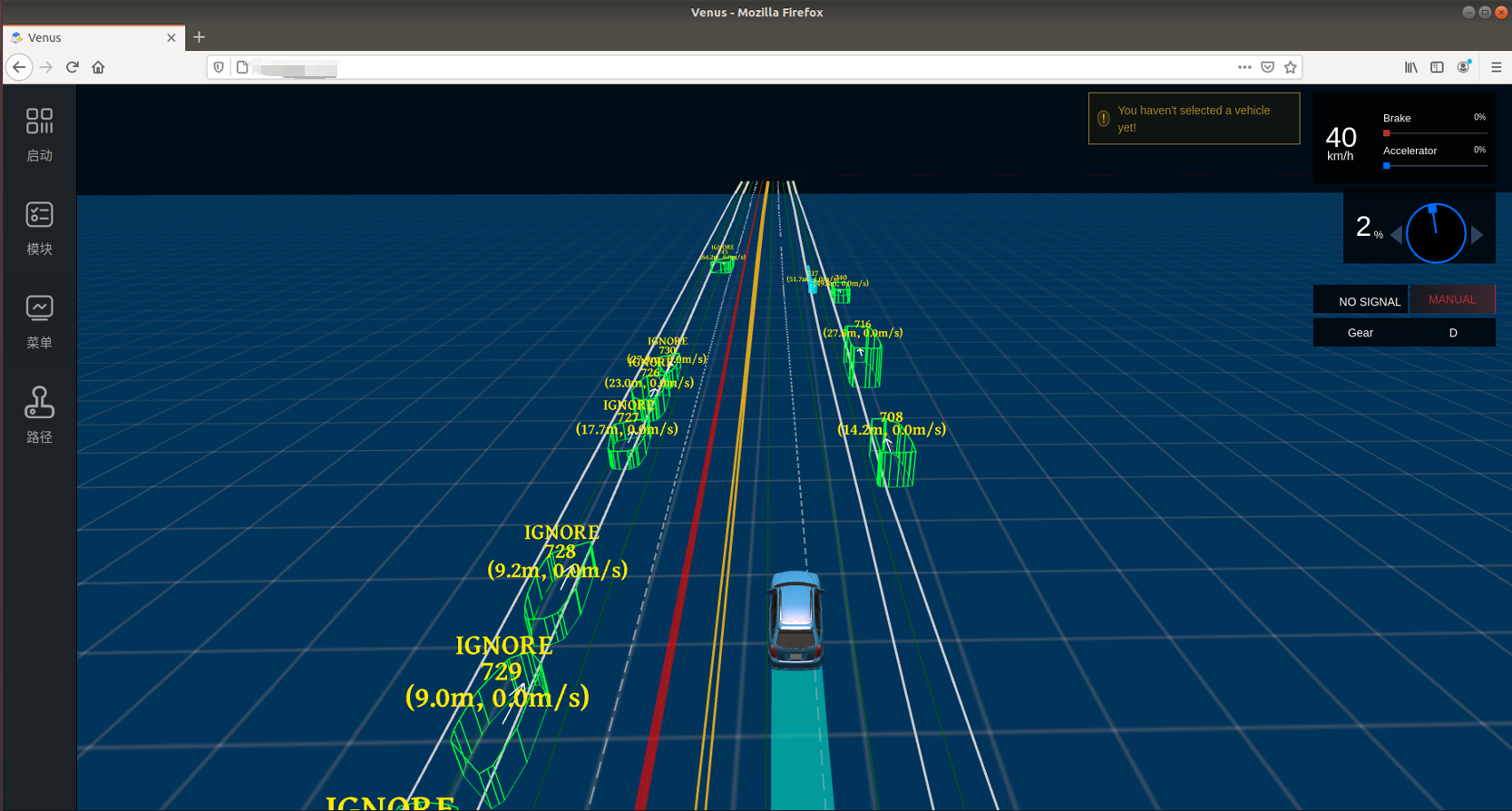Open a new browser tab

pyautogui.click(x=199, y=37)
